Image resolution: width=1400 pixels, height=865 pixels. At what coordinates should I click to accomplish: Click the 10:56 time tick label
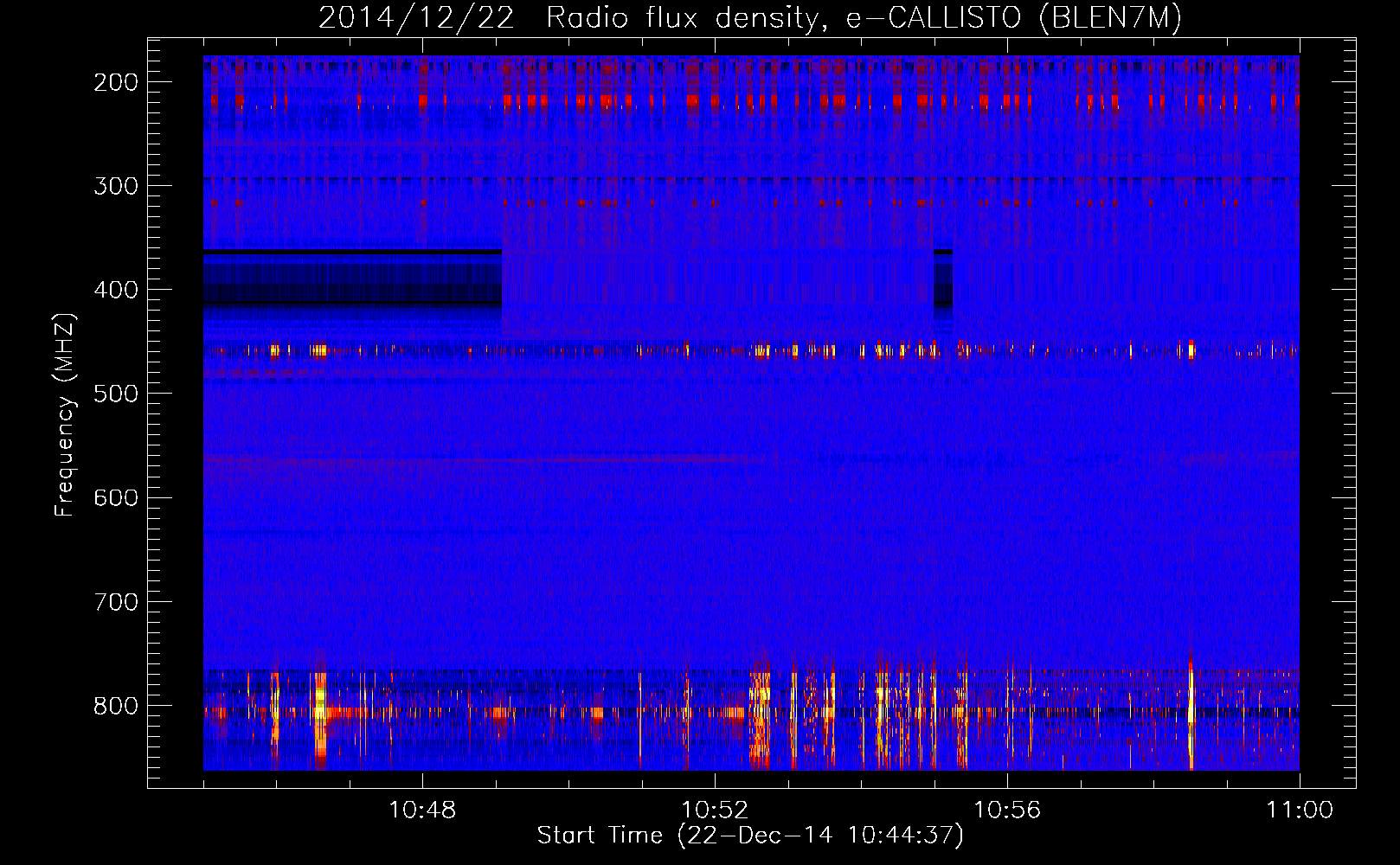[x=1007, y=811]
